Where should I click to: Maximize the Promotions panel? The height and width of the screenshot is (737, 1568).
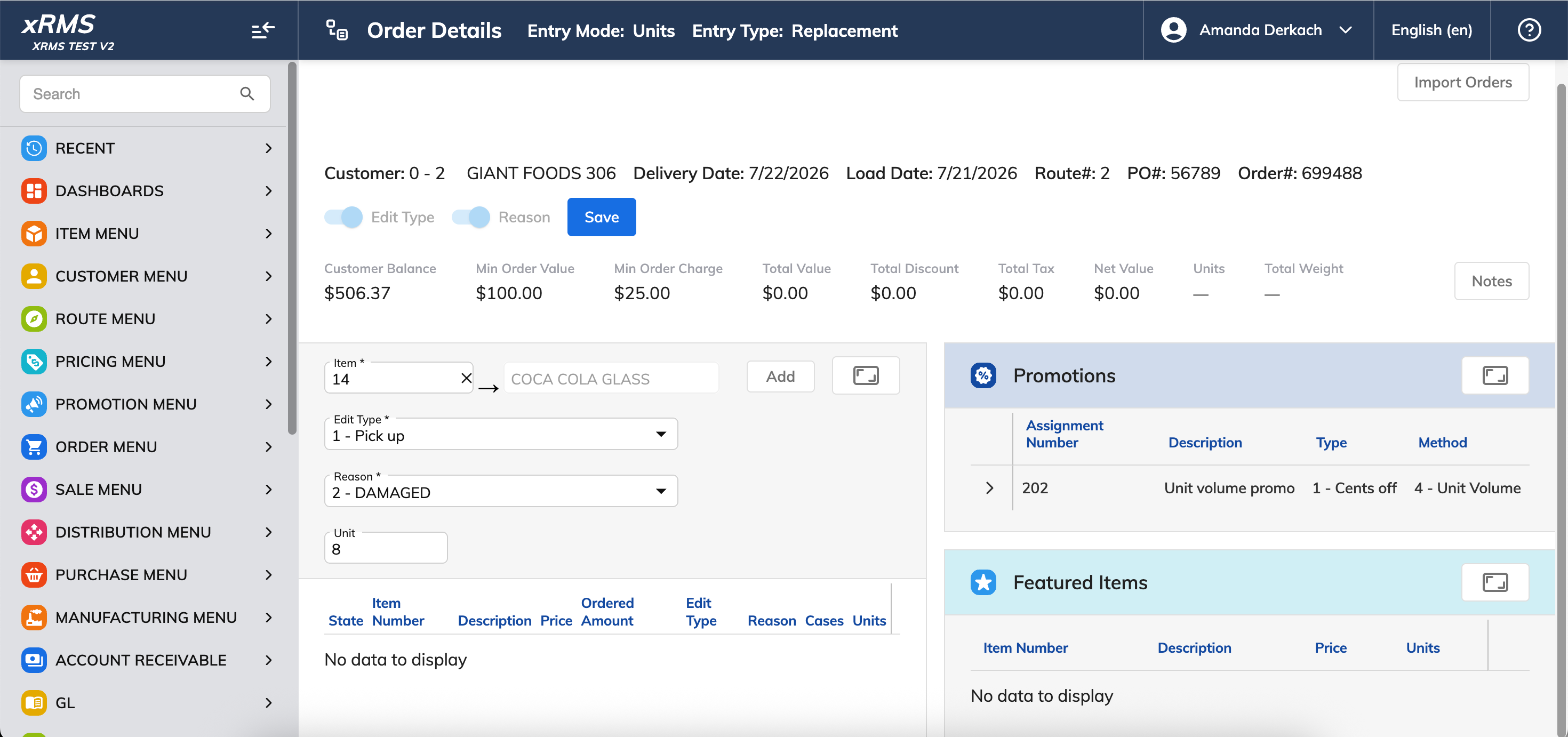coord(1495,375)
